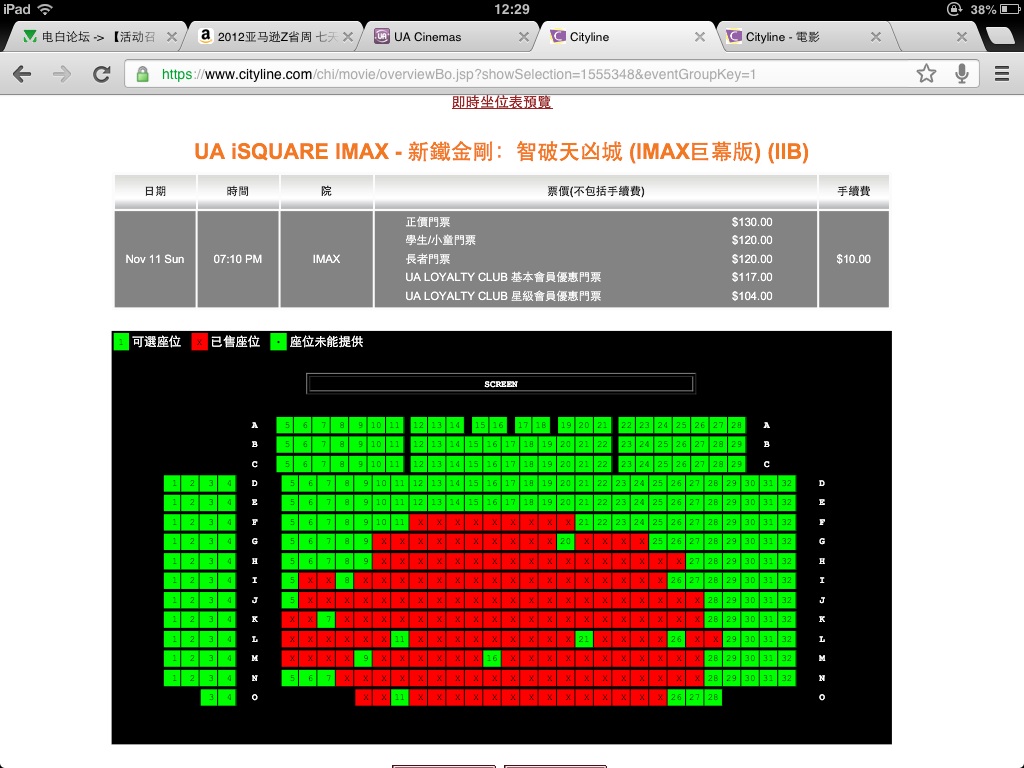
Task: Click the red 已售座位 legend swatch
Action: (x=199, y=342)
